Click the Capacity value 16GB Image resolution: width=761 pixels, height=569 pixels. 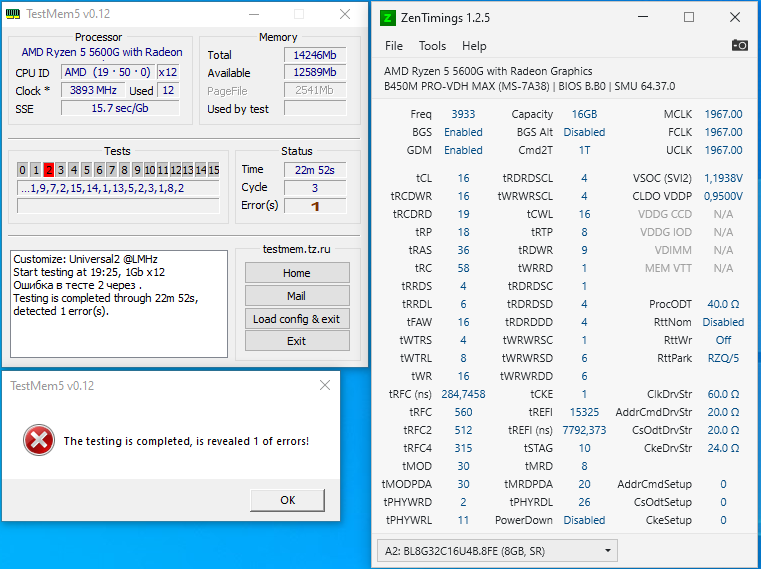click(x=584, y=114)
